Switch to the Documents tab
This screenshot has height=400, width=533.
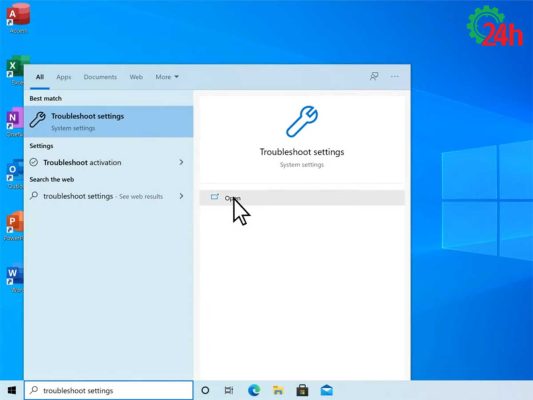pyautogui.click(x=100, y=77)
